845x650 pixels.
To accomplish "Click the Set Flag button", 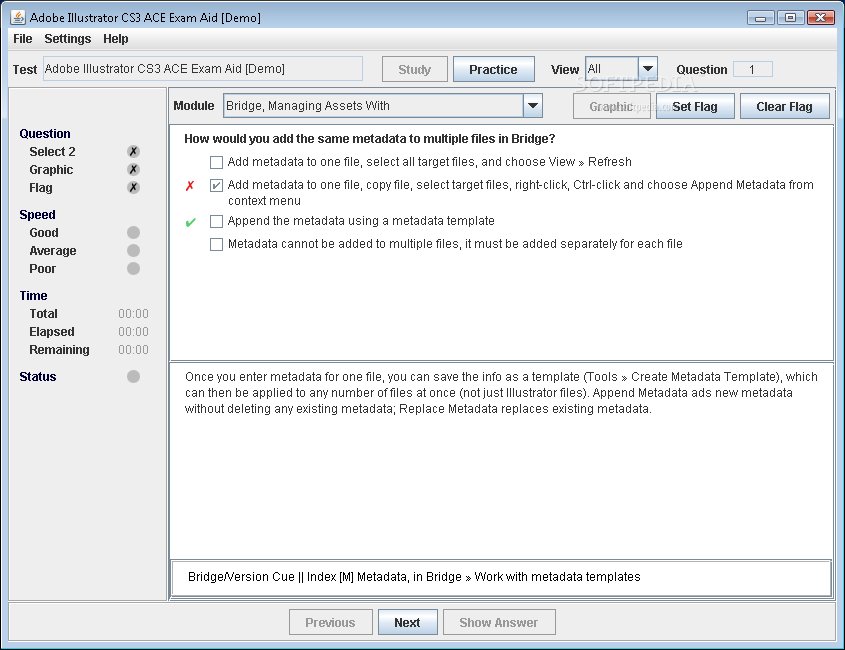I will [695, 106].
